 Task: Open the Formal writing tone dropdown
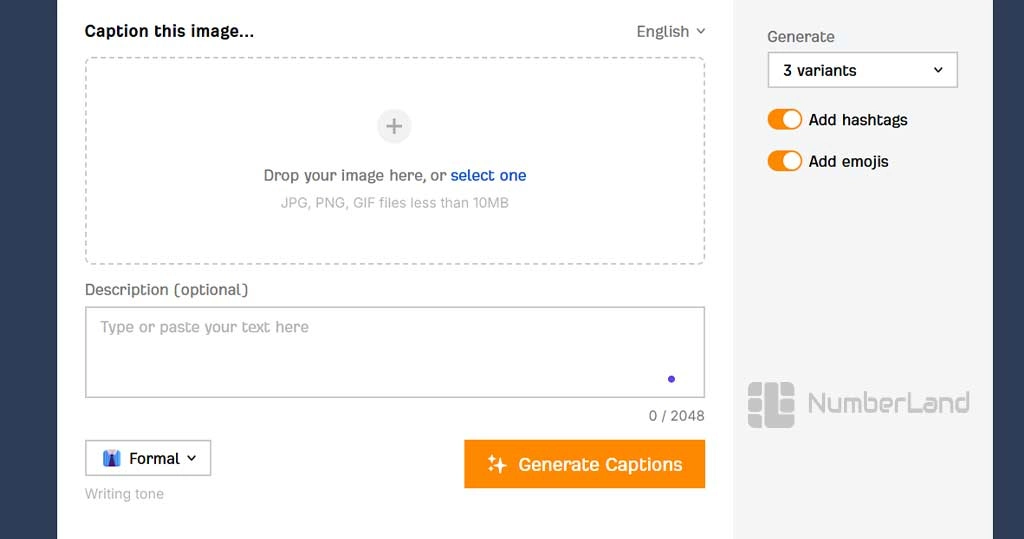[x=148, y=458]
